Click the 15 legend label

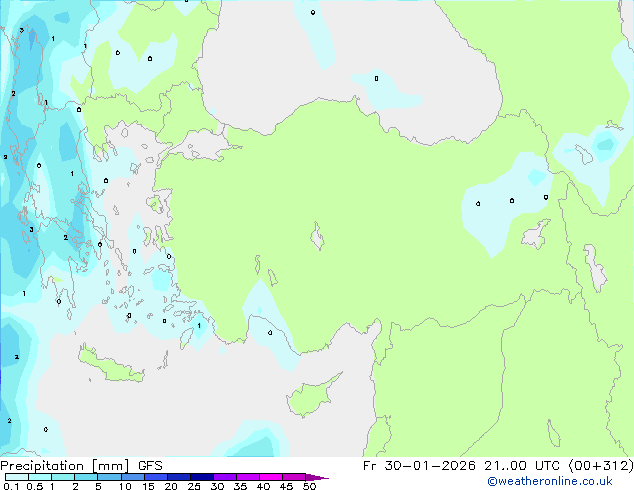(148, 486)
